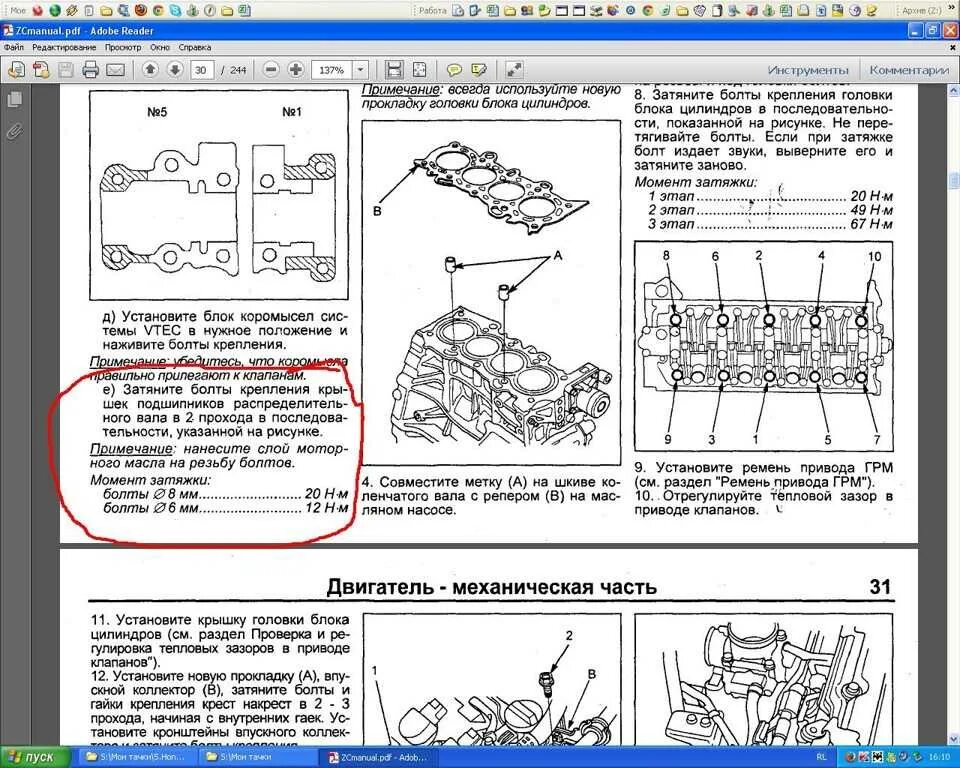Open the Файл menu
The image size is (960, 768).
pyautogui.click(x=13, y=47)
